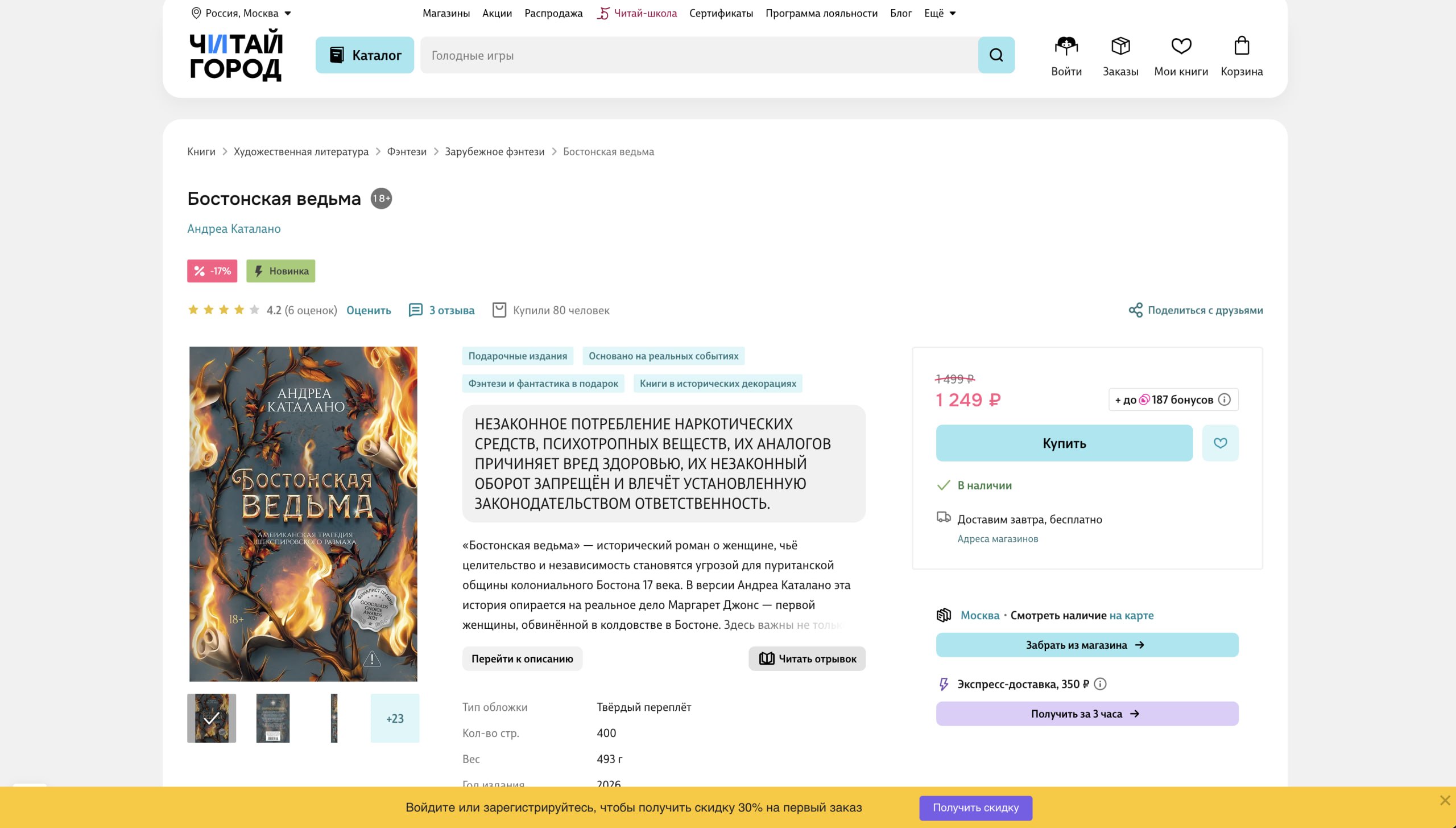The width and height of the screenshot is (1456, 828).
Task: Open the +23 more images thumbnail
Action: (395, 718)
